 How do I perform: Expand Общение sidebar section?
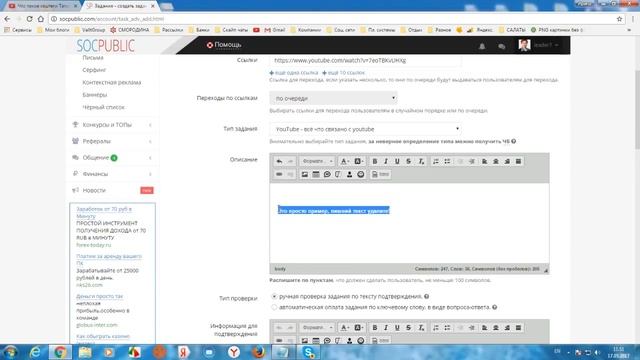pyautogui.click(x=112, y=158)
